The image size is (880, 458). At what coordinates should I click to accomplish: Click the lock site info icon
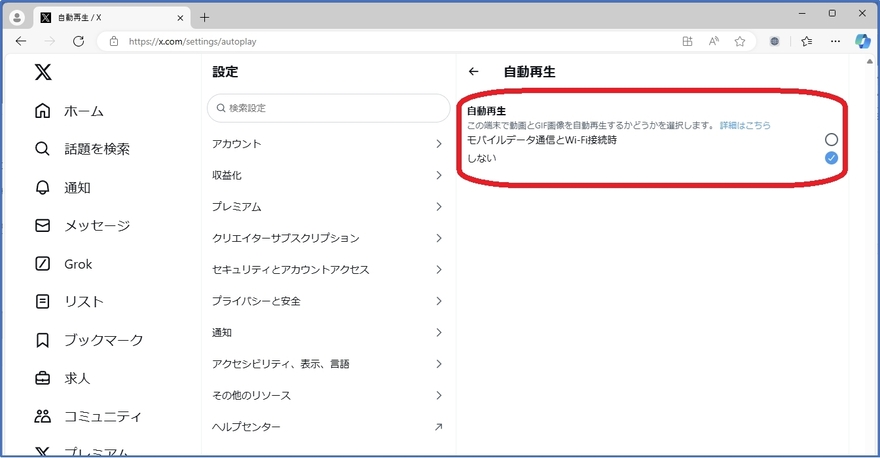[114, 41]
